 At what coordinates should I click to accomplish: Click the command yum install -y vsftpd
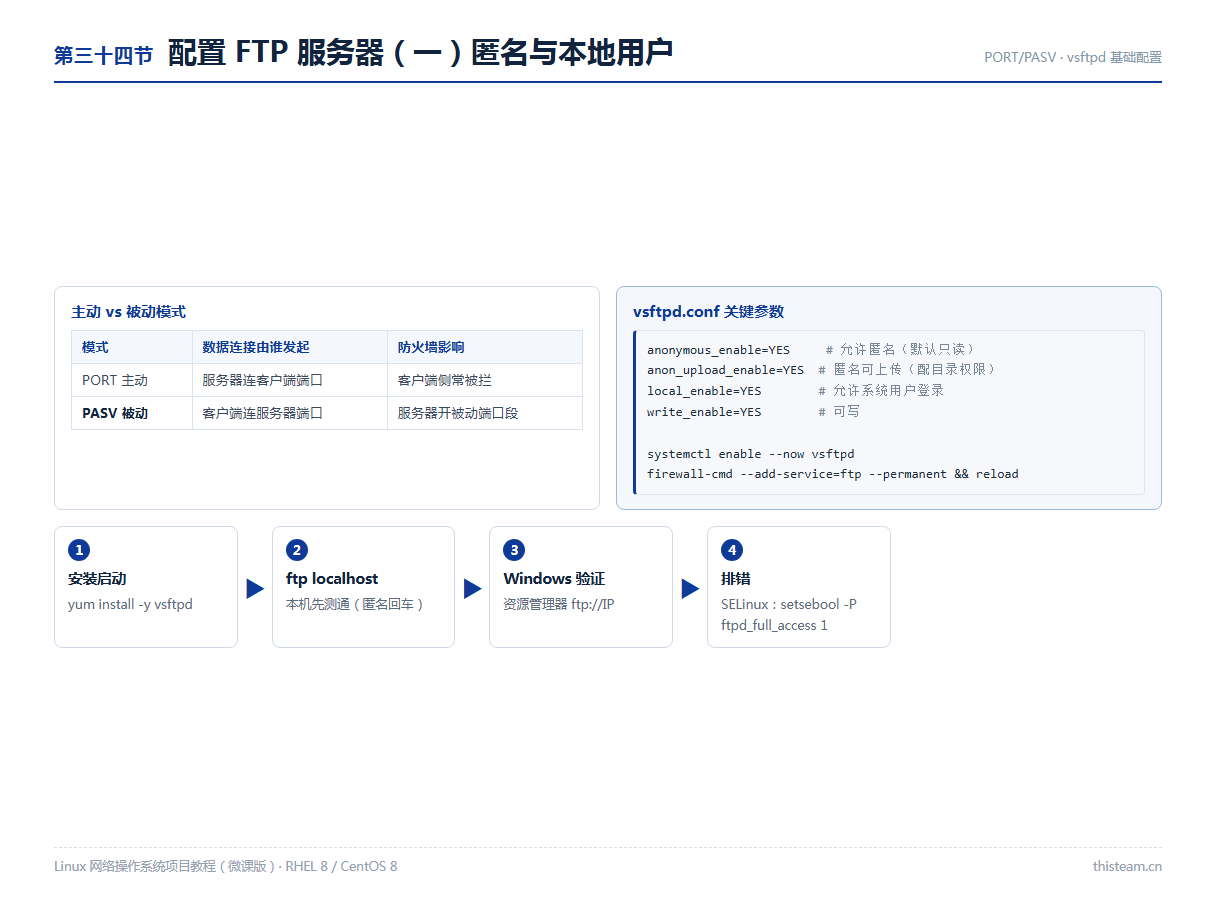(130, 605)
